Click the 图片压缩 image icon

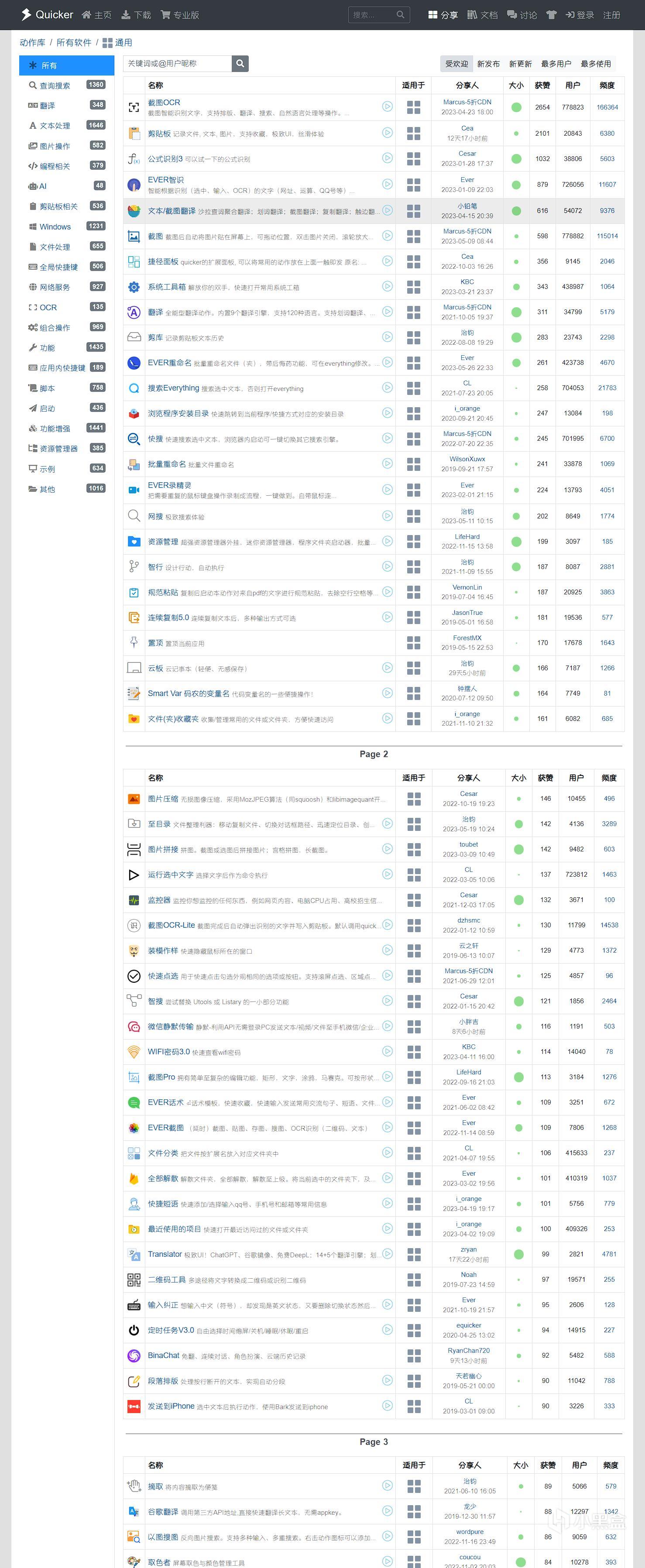[x=134, y=799]
